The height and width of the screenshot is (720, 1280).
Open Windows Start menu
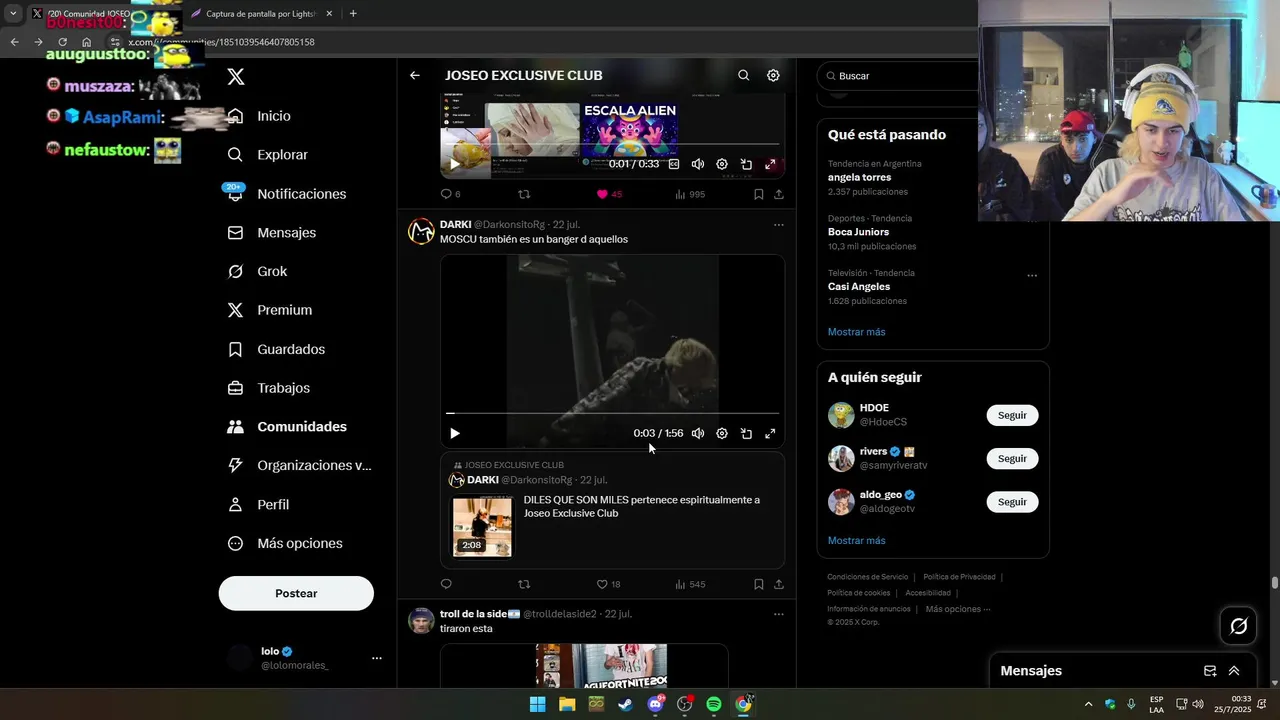coord(537,704)
